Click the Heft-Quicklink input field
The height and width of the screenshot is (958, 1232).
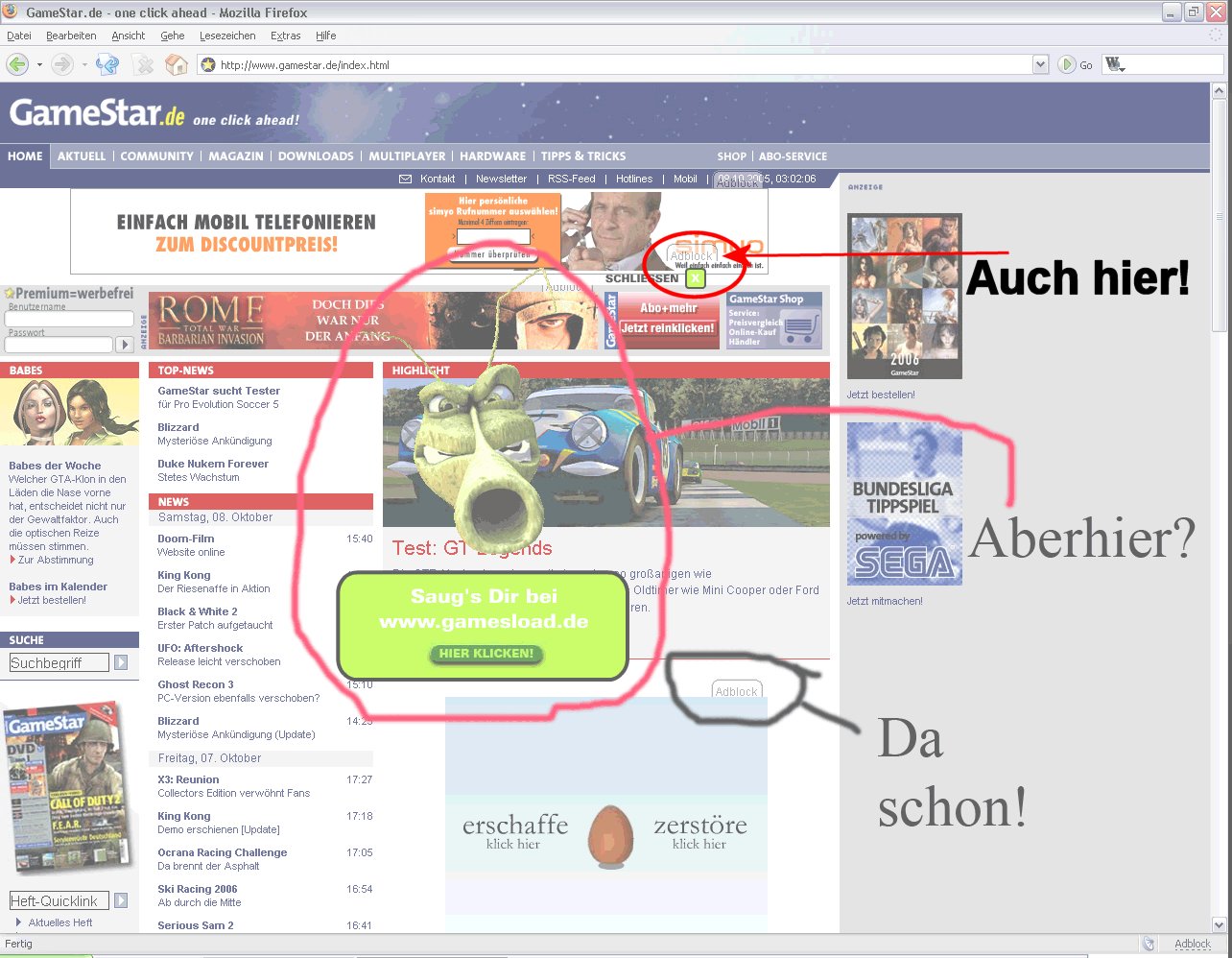[x=59, y=900]
